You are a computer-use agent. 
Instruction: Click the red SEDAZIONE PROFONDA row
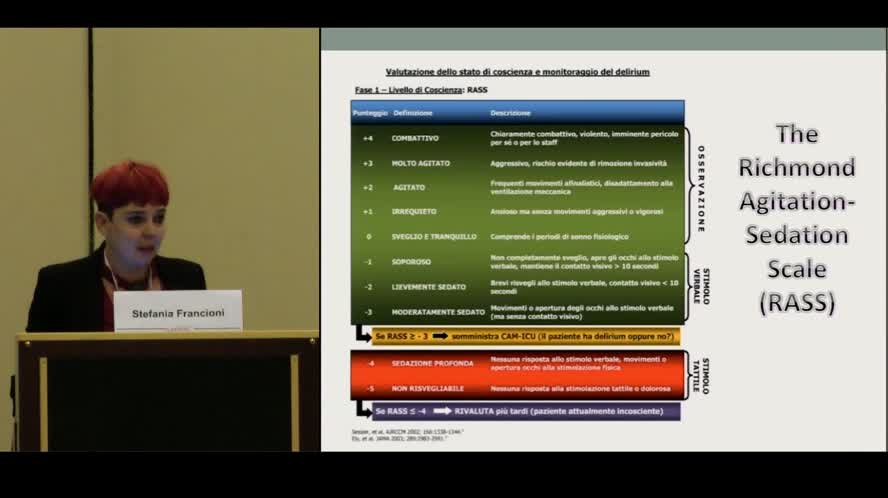(516, 362)
